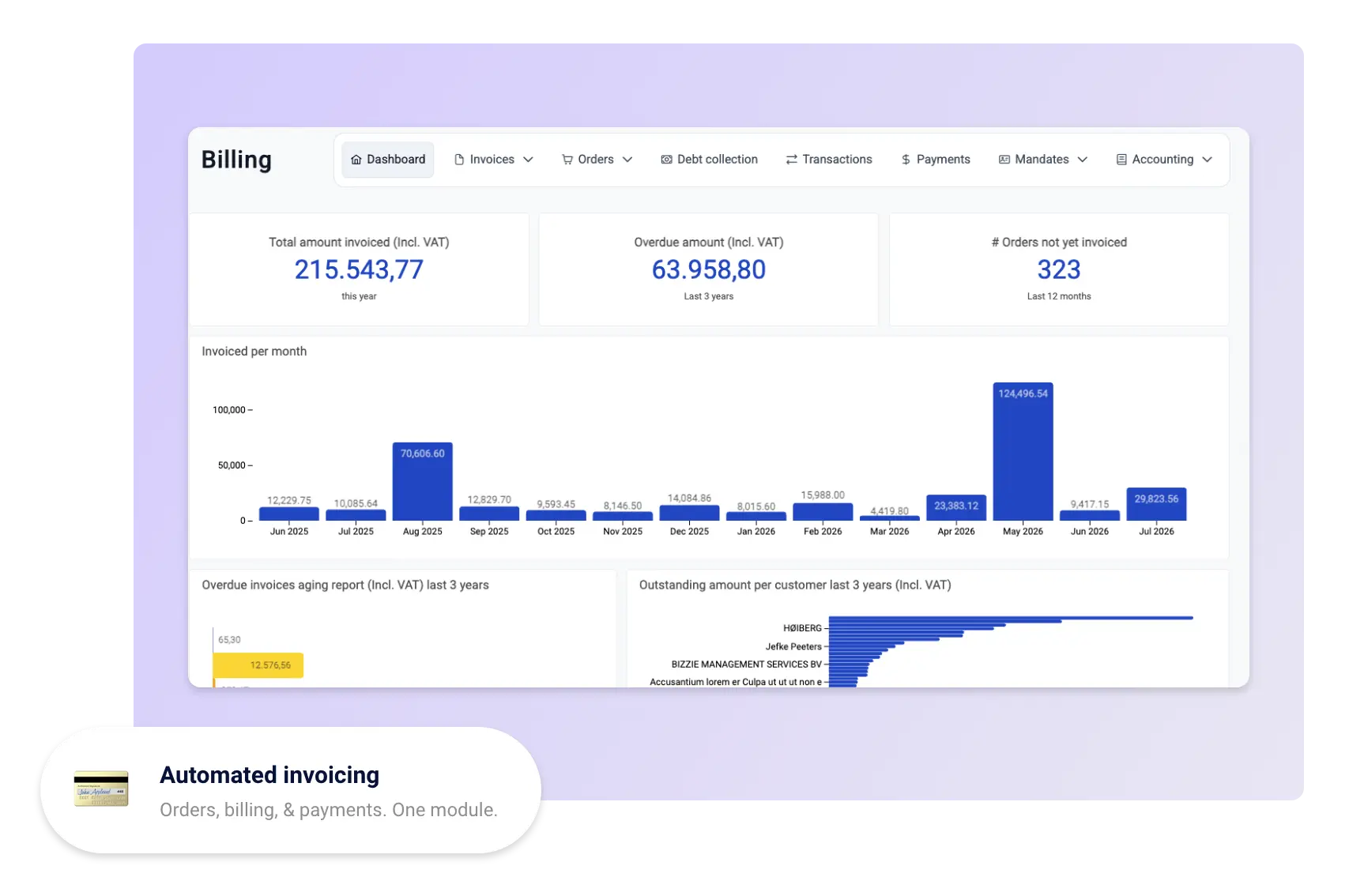1349x896 pixels.
Task: Click the May 2026 bar 124,496.54
Action: click(1023, 451)
